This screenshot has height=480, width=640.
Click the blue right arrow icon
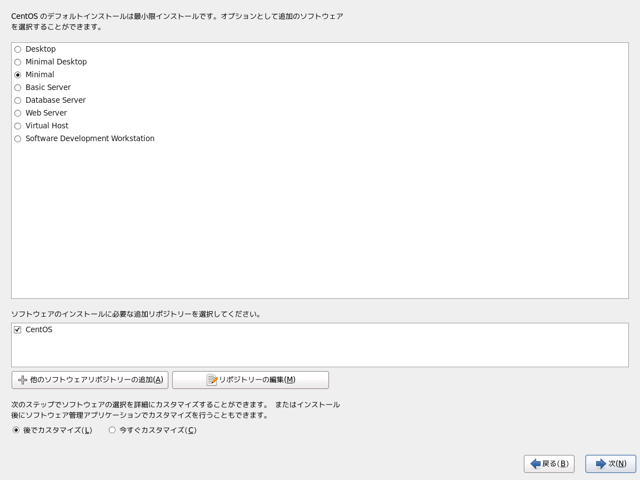(x=601, y=464)
